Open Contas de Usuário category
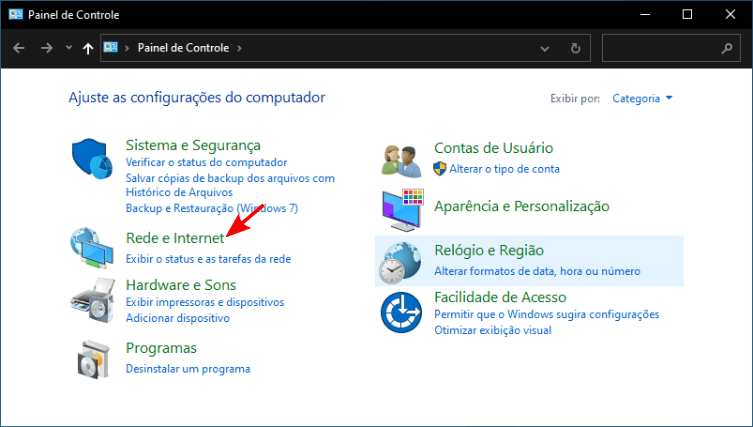753x427 pixels. coord(494,148)
